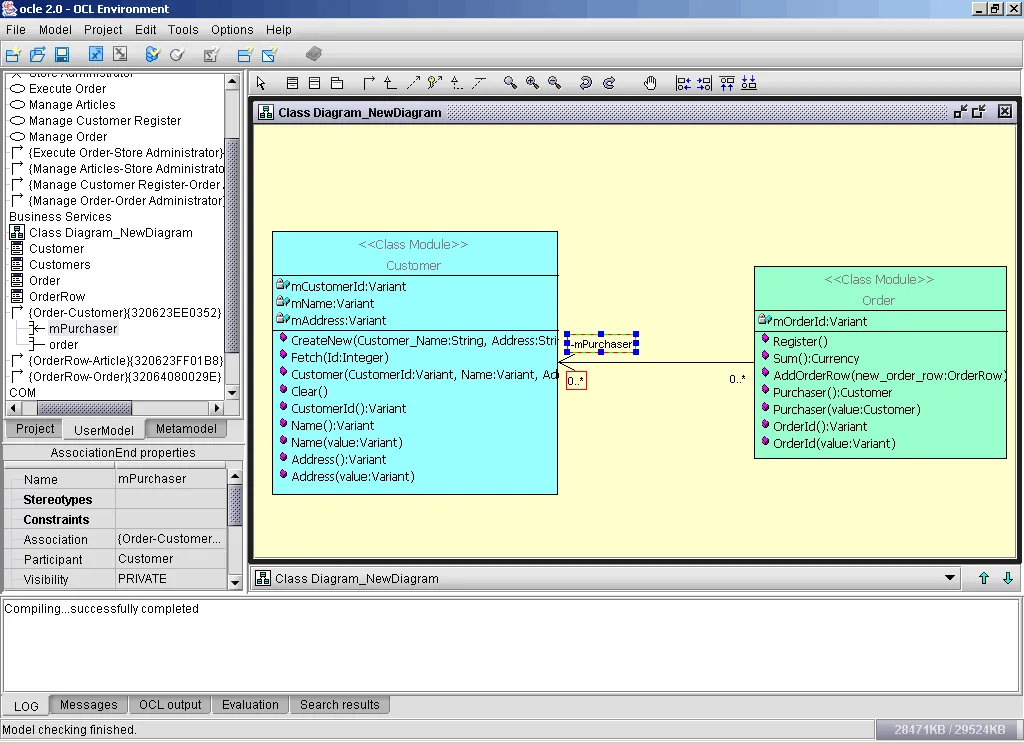This screenshot has height=744, width=1024.
Task: Save the project using the disk icon
Action: 62,54
